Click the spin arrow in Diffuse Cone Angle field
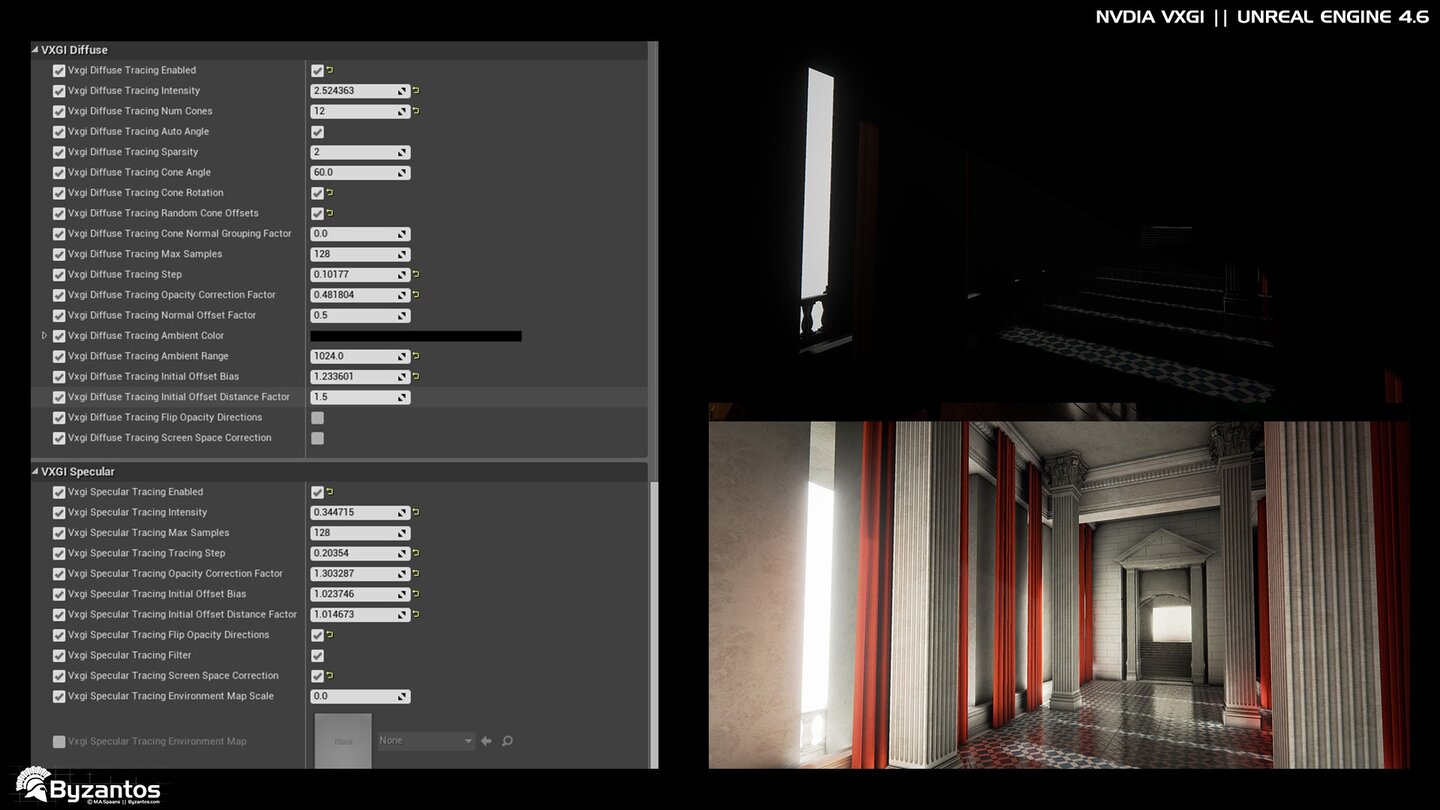1440x810 pixels. point(402,173)
